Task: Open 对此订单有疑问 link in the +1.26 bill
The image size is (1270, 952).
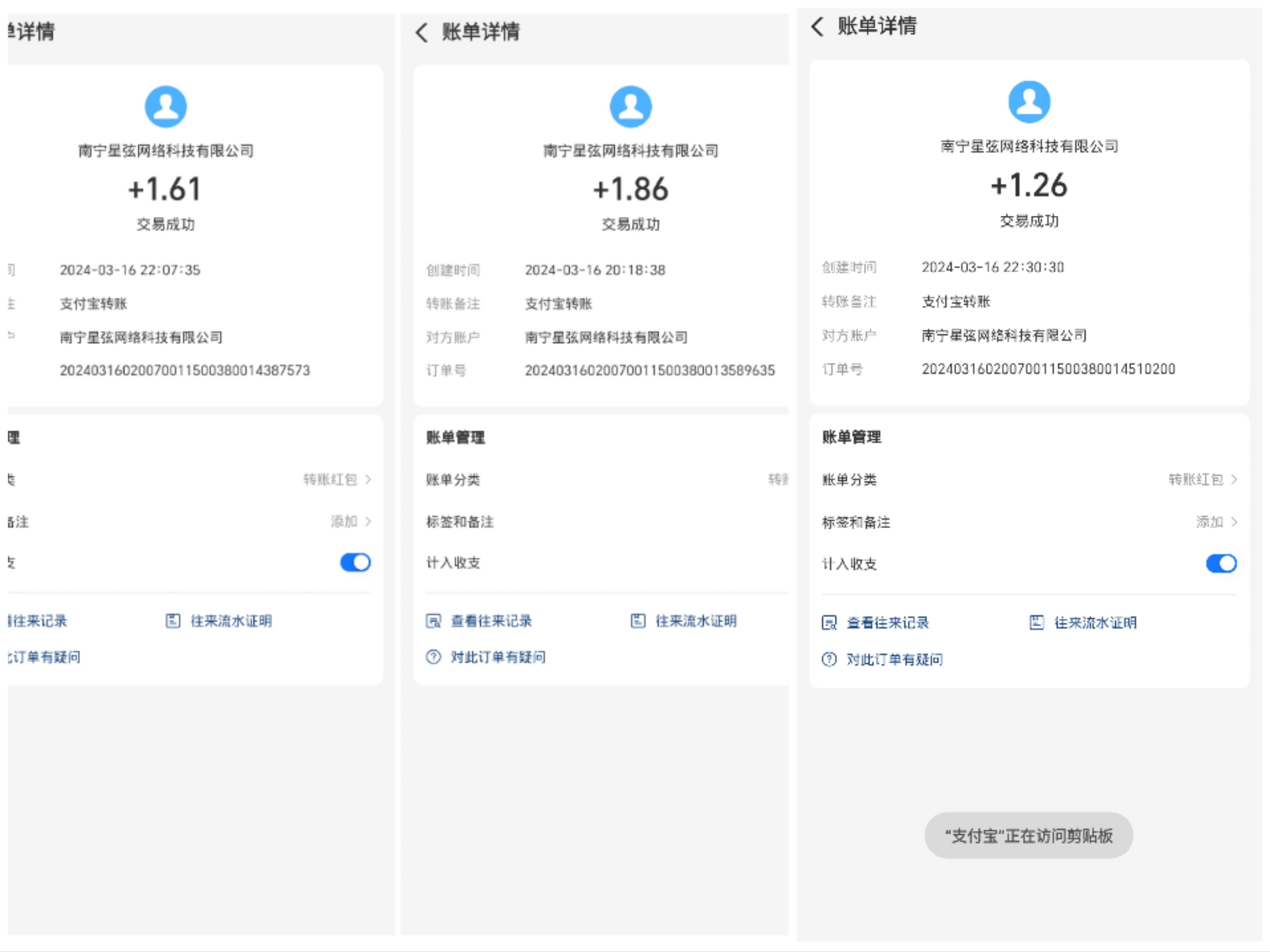Action: pyautogui.click(x=894, y=659)
